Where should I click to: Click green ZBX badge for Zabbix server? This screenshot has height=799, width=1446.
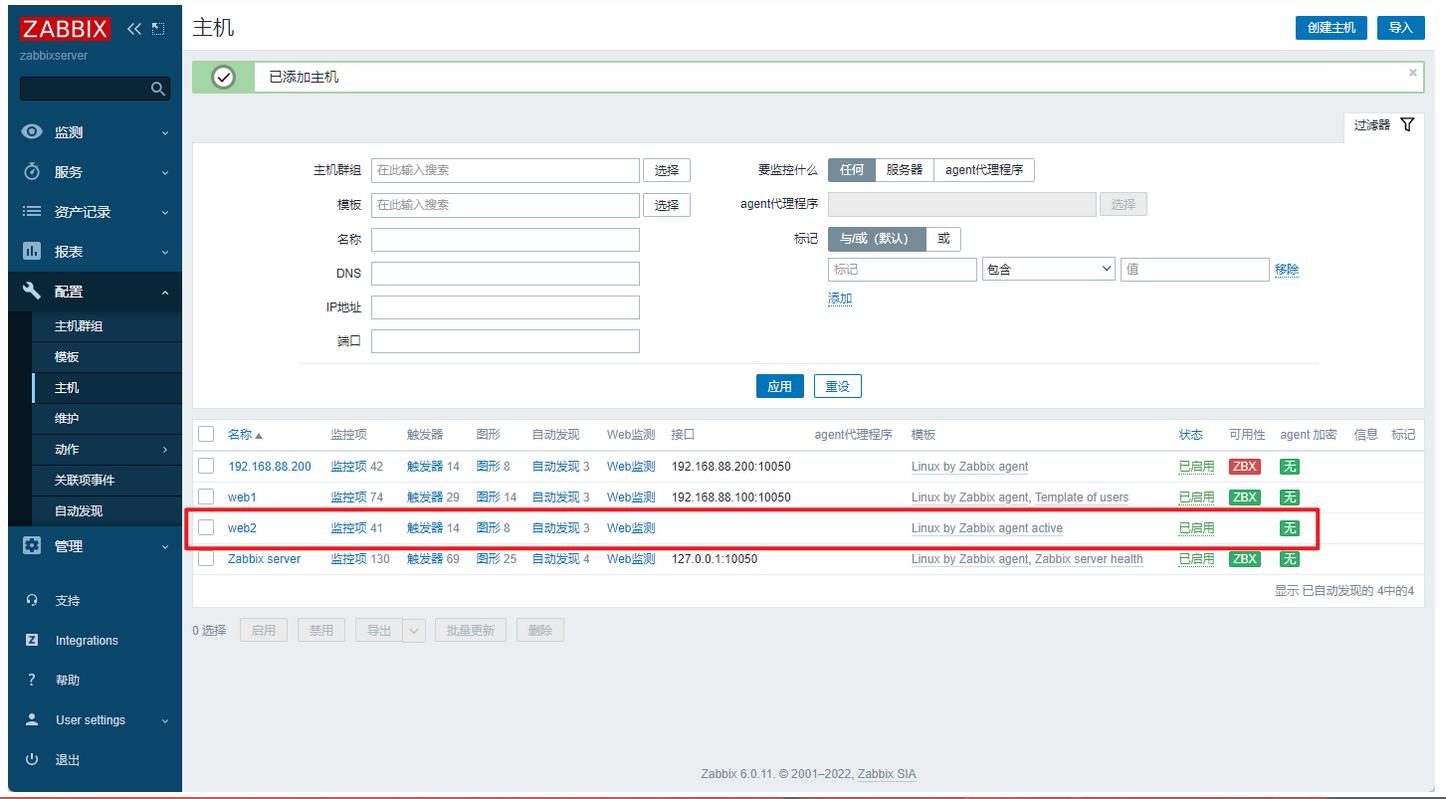pos(1244,559)
